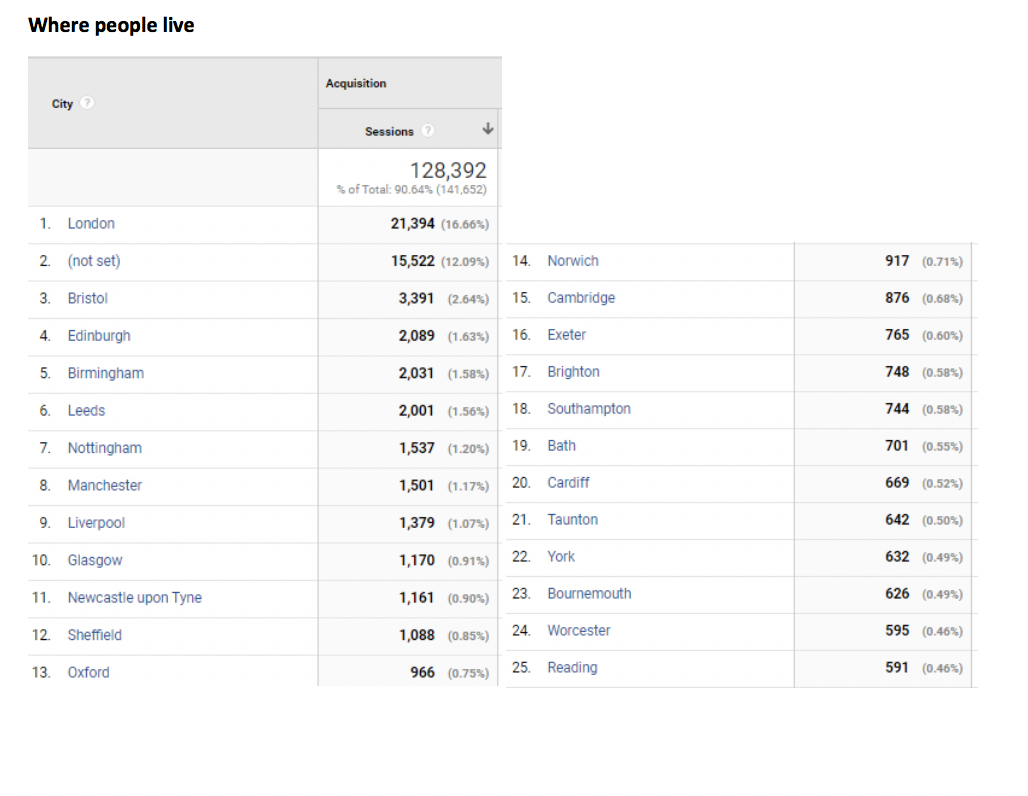Open the Norwich city link
The width and height of the screenshot is (1028, 796).
(573, 261)
